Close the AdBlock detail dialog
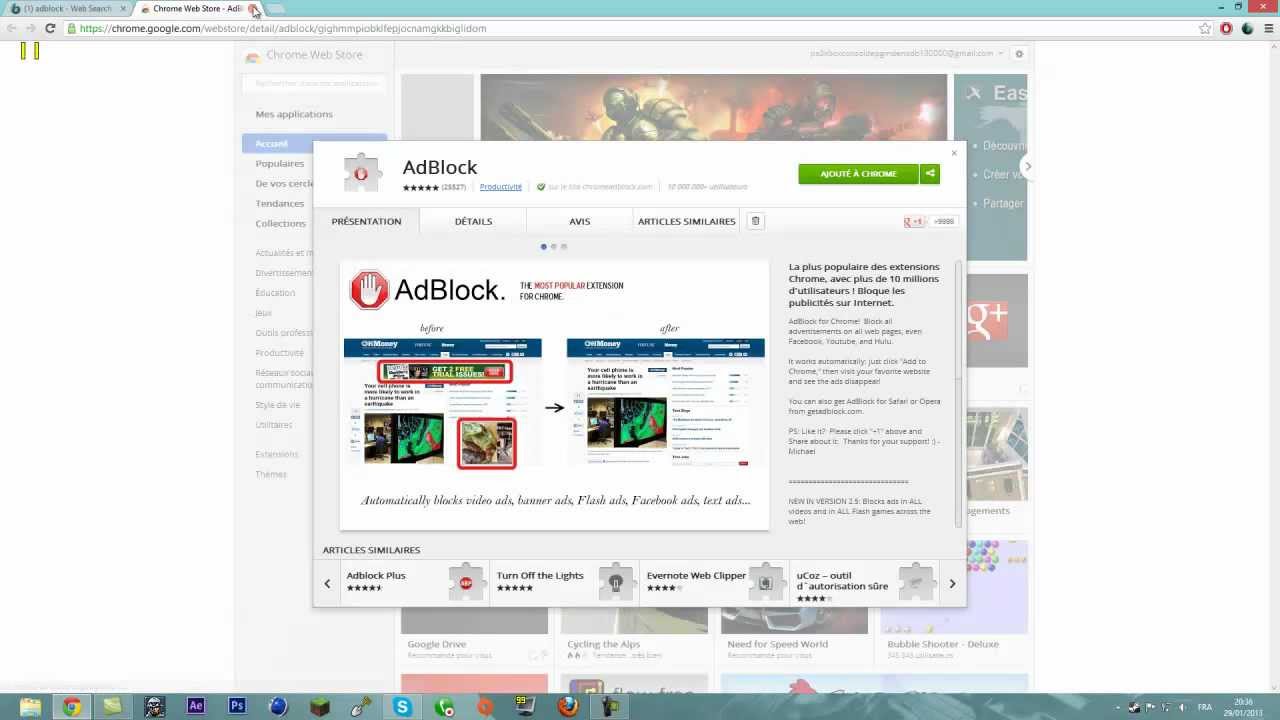1280x720 pixels. tap(954, 153)
